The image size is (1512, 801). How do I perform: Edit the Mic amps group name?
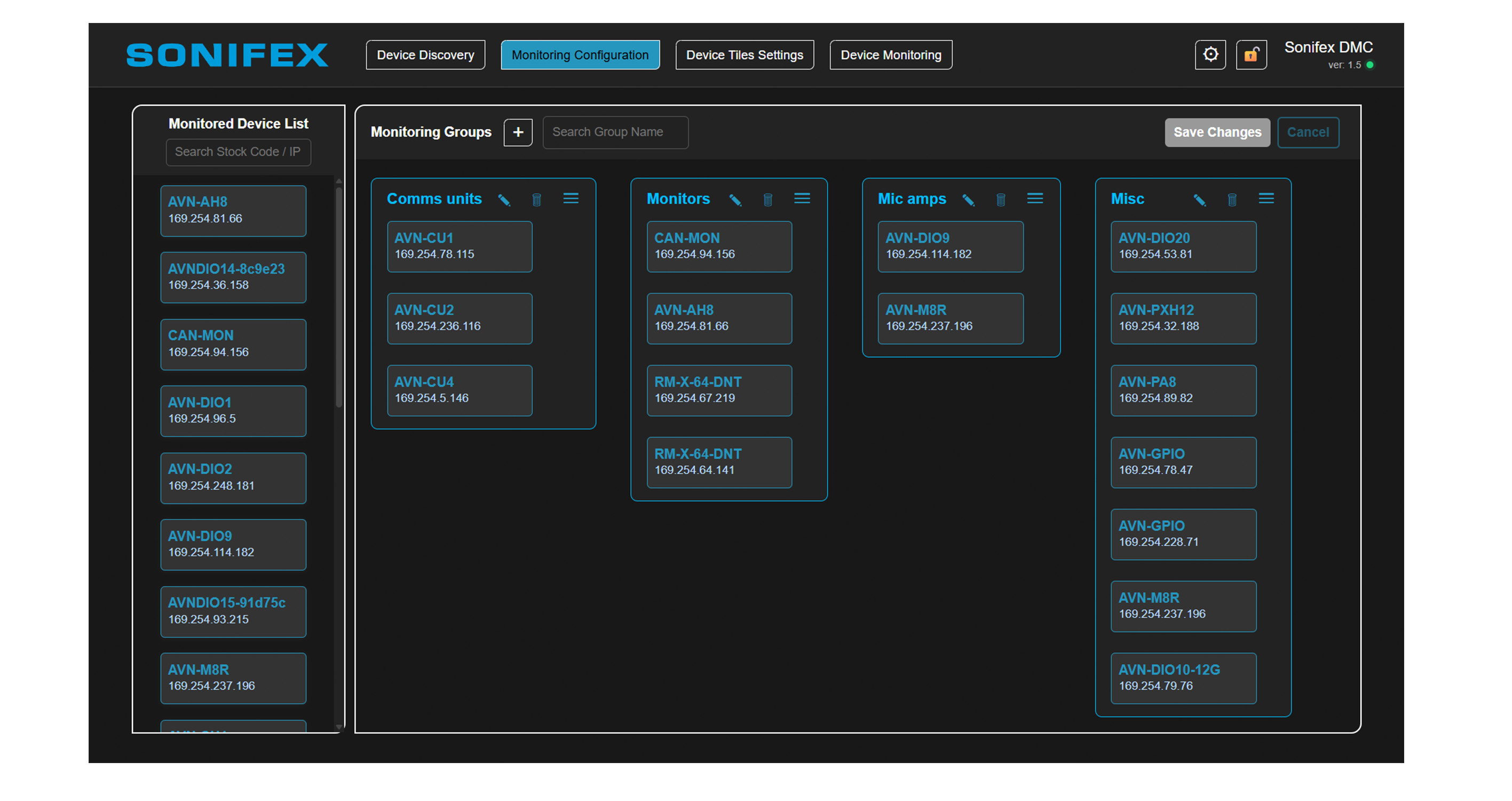pos(969,200)
